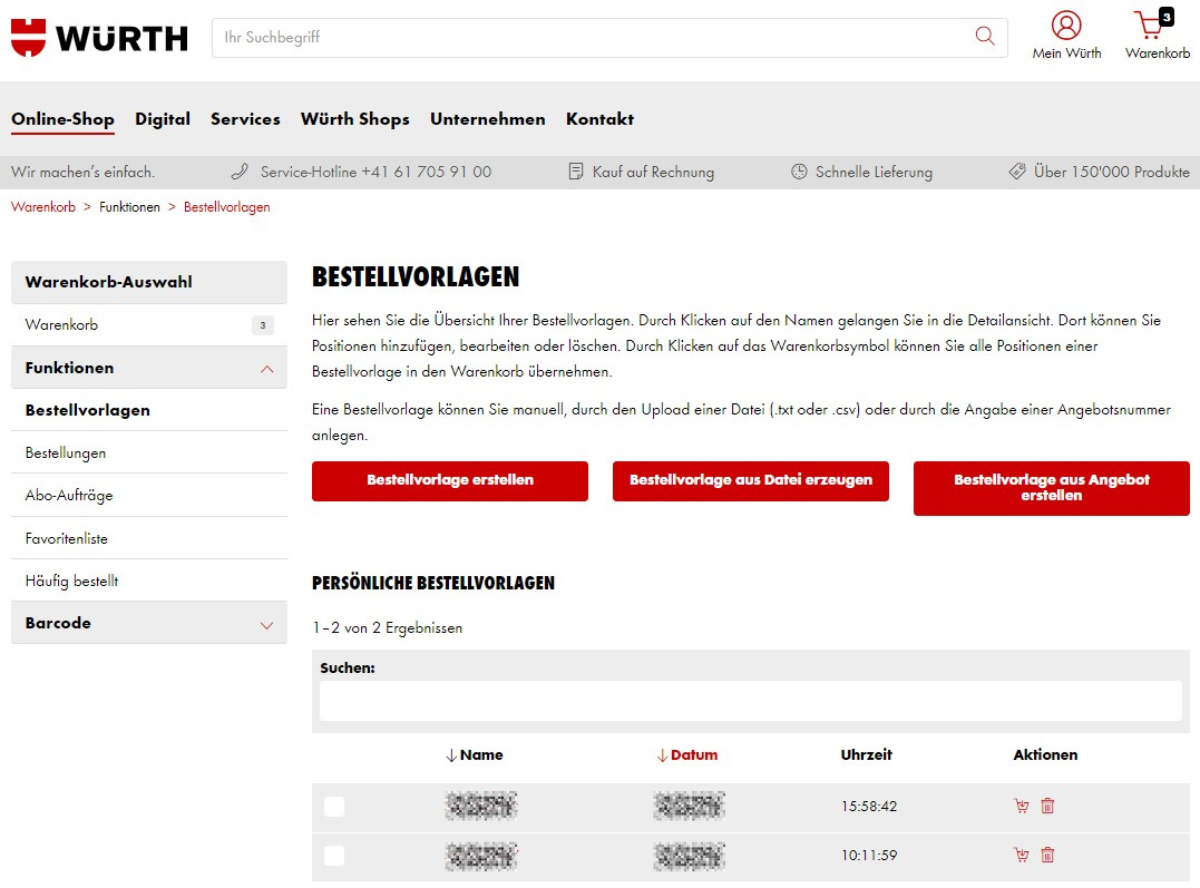This screenshot has height=888, width=1200.
Task: Delete the 10:11:59 template
Action: pos(1048,855)
